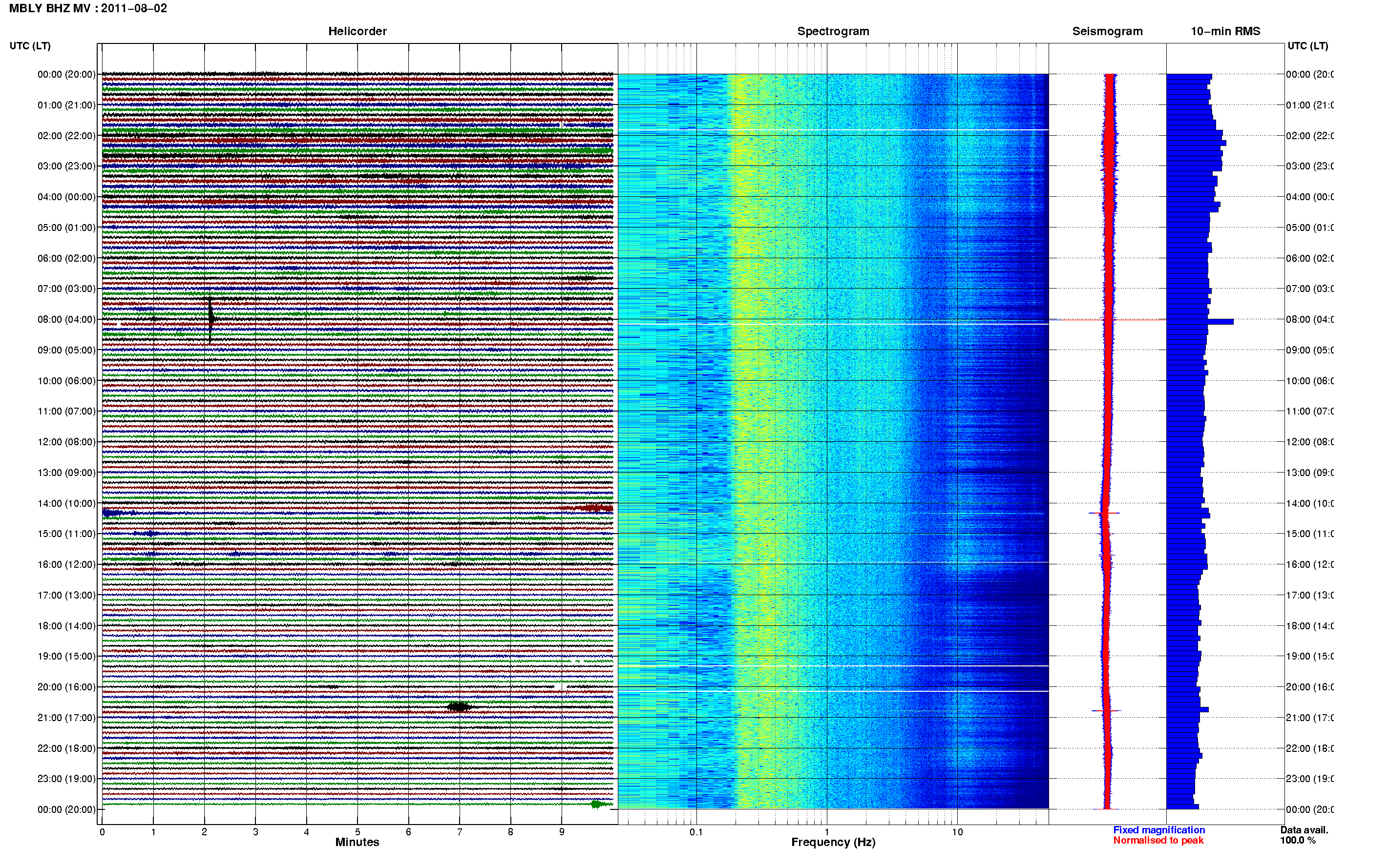Click the left 08:00 (04:00) time label
Image resolution: width=1389 pixels, height=868 pixels.
pyautogui.click(x=66, y=319)
